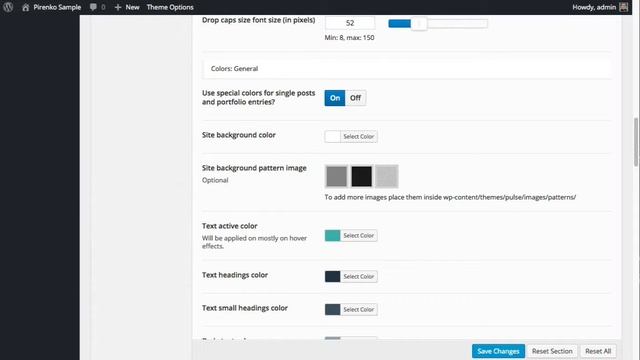Viewport: 640px width, 360px height.
Task: Open the small headings color swatch
Action: click(x=332, y=309)
